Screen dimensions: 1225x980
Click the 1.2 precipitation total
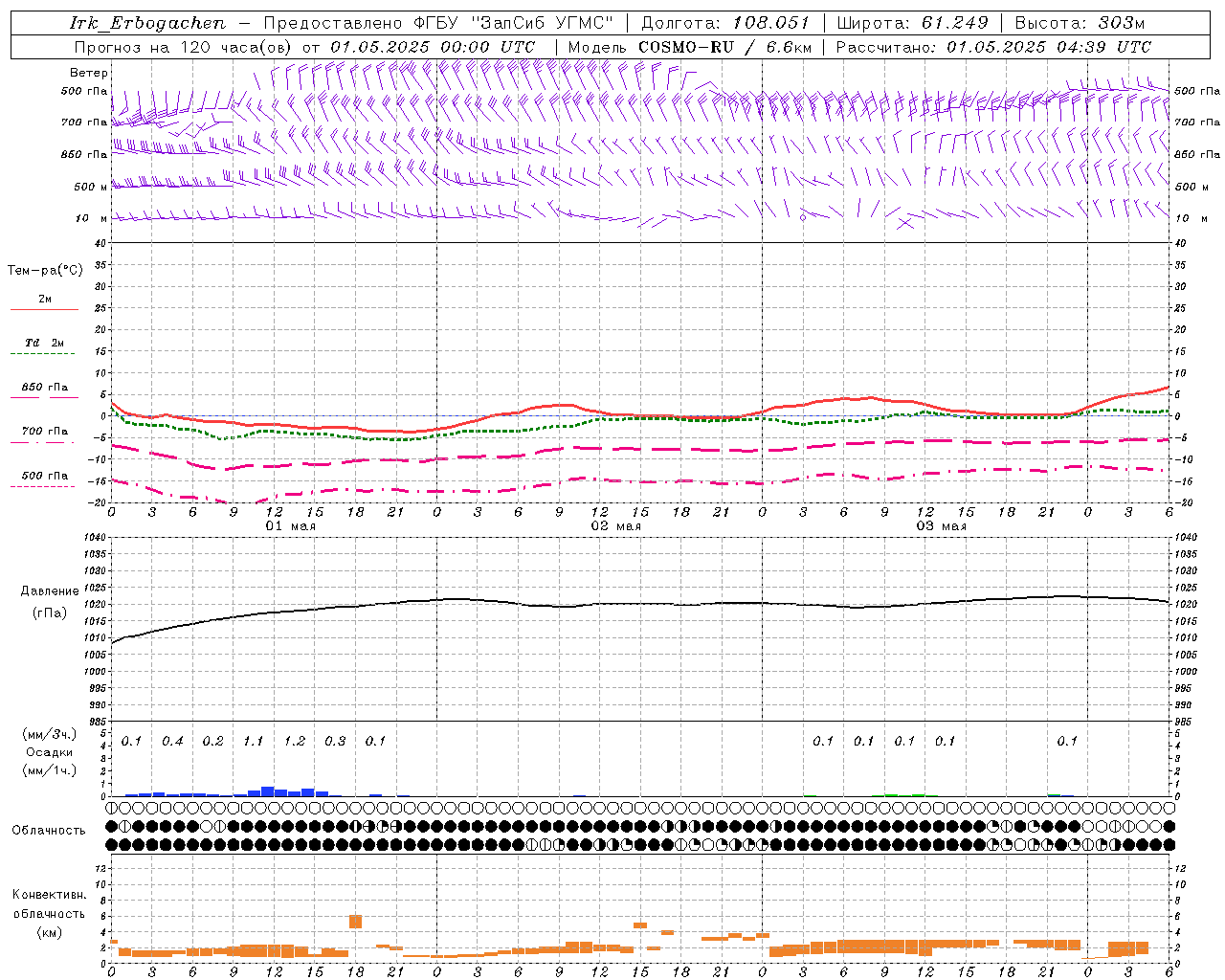294,742
